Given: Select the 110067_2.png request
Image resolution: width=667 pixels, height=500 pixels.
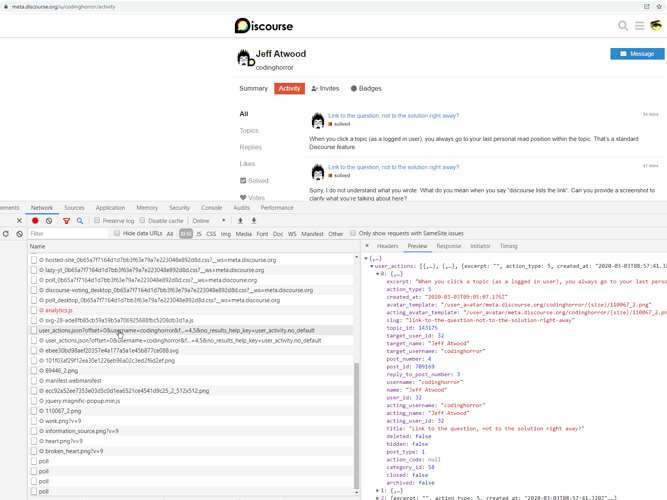Looking at the screenshot, I should (191, 411).
